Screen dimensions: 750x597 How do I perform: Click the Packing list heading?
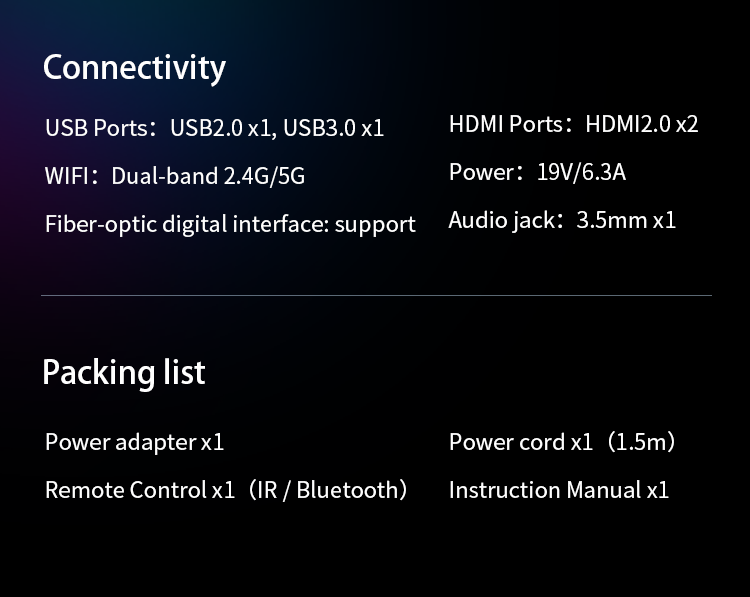coord(123,373)
